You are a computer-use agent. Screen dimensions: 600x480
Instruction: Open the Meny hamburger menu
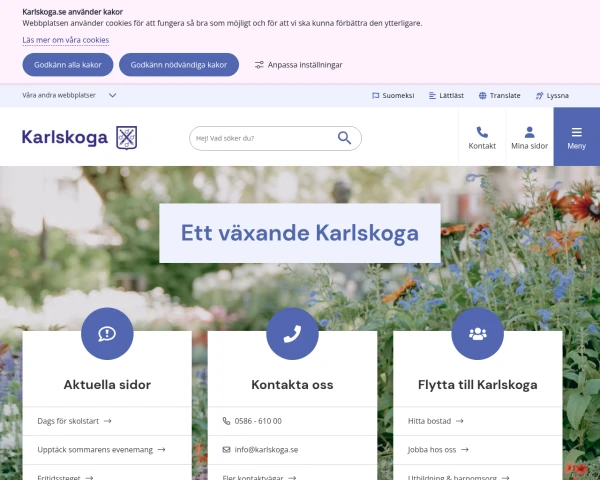(577, 137)
